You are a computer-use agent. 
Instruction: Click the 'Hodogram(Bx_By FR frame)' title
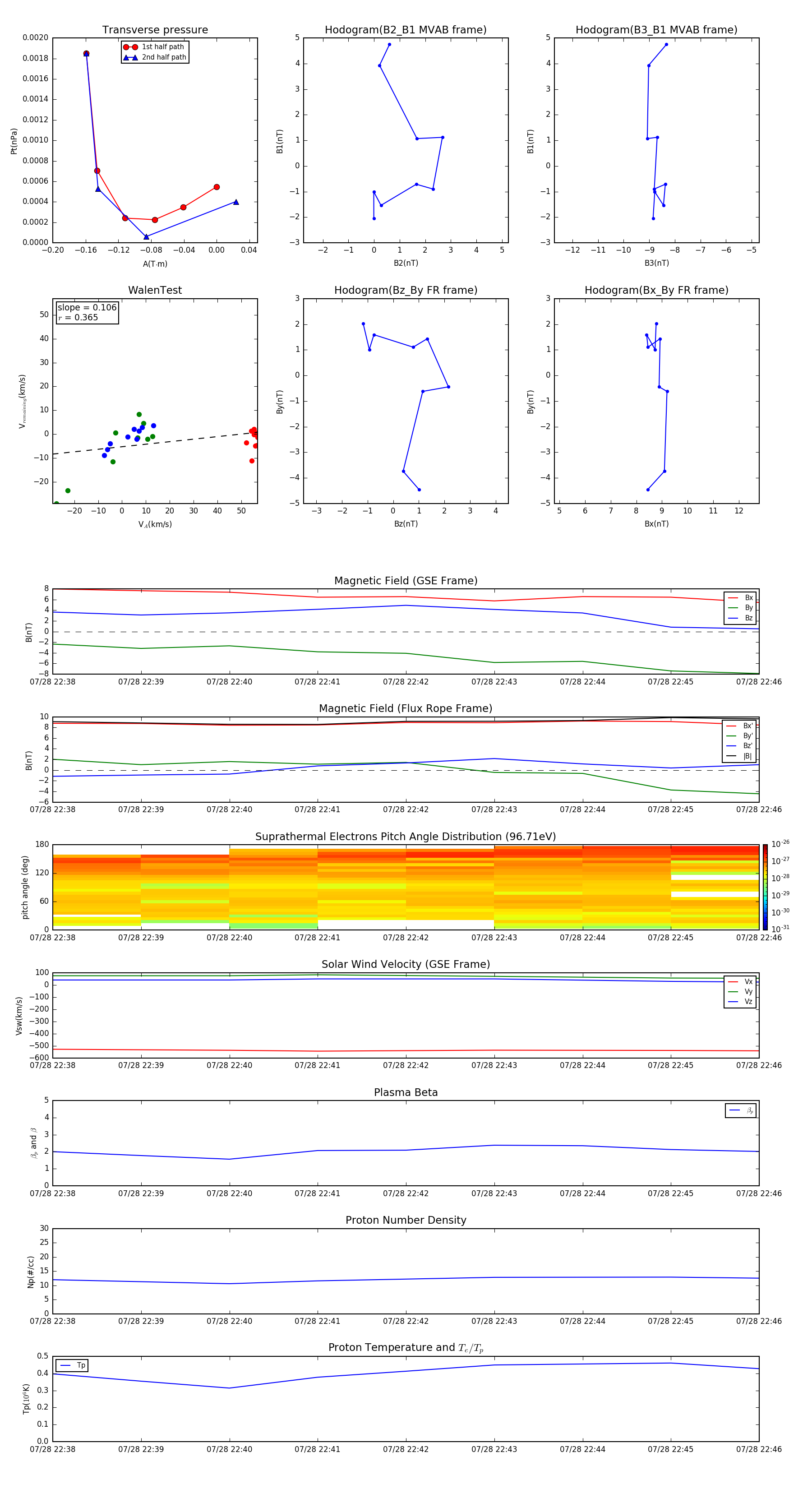click(x=656, y=290)
